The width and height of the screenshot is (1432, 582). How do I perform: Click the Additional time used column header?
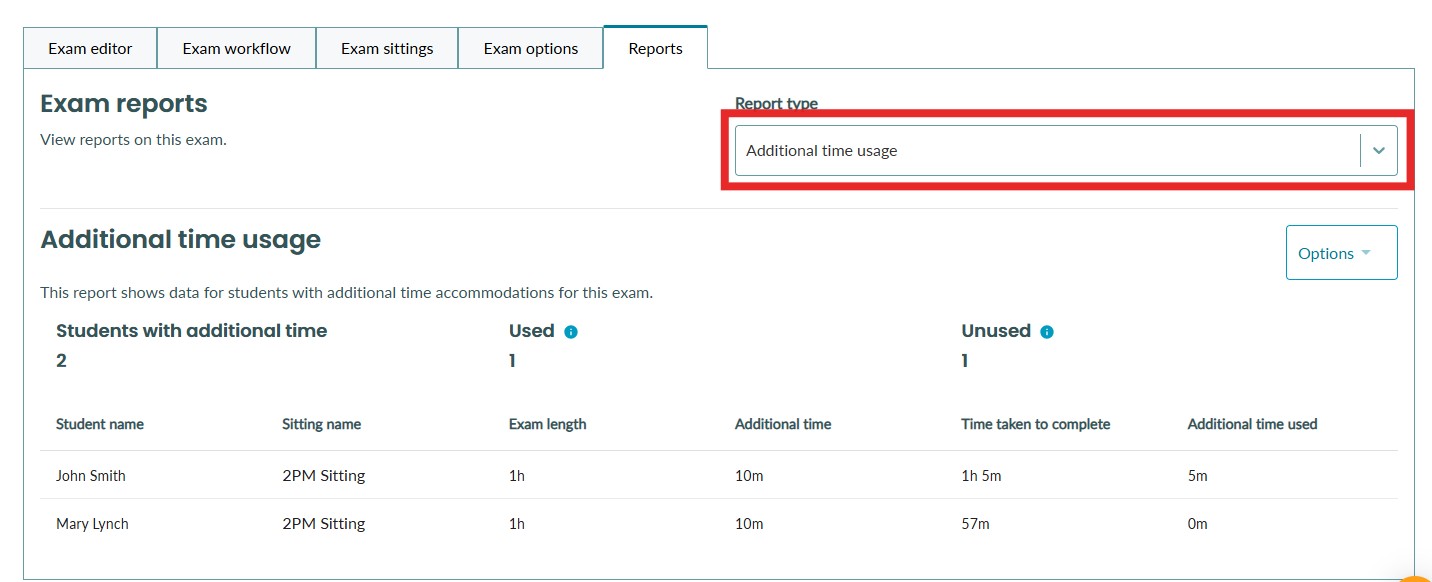pos(1253,424)
